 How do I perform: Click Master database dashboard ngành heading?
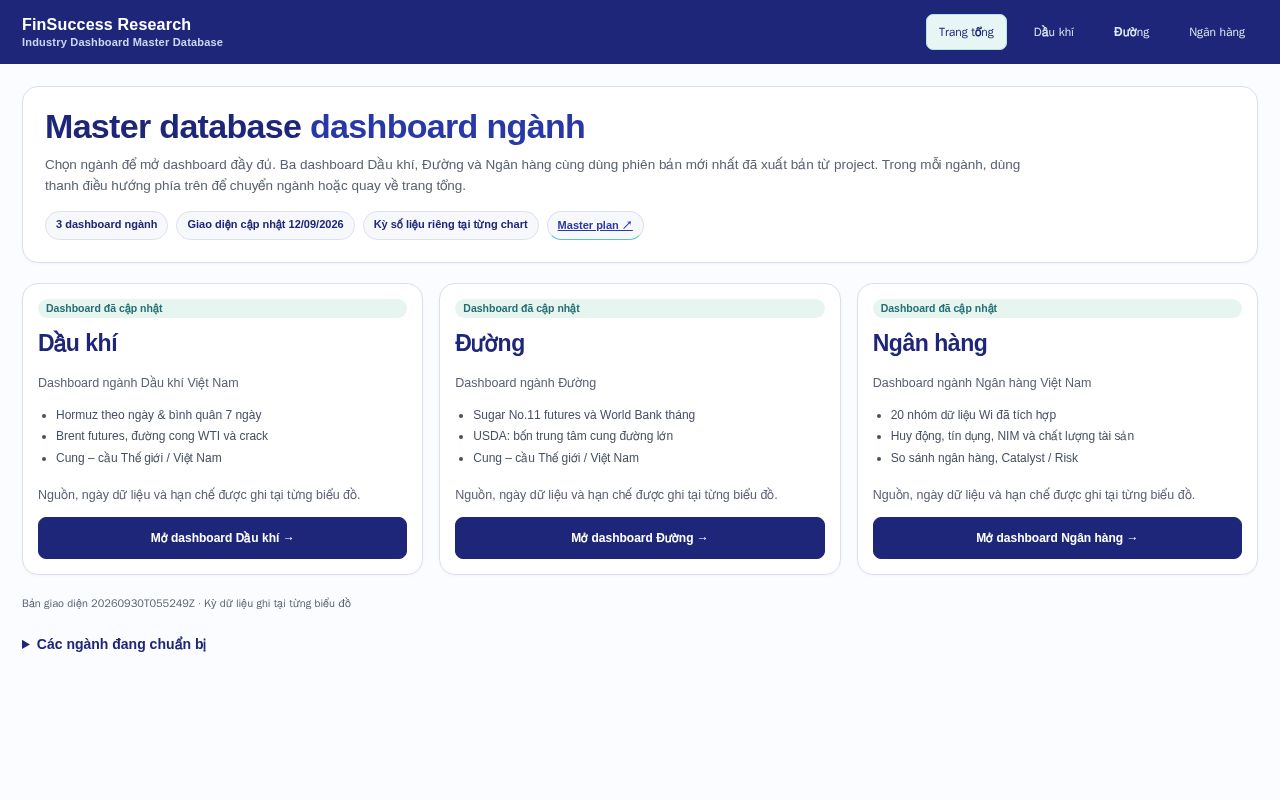315,127
